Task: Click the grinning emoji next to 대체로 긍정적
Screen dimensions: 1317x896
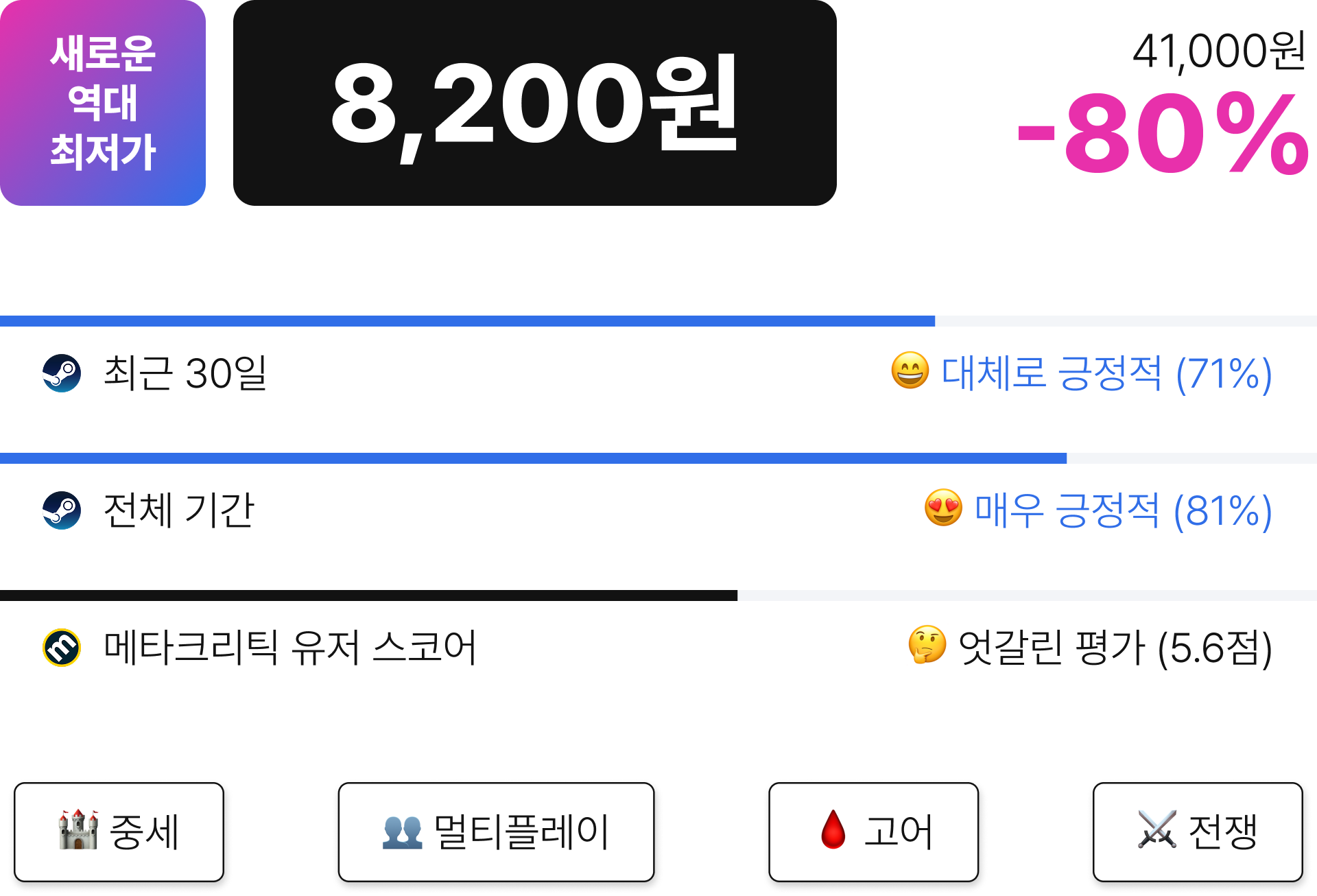Action: (x=910, y=371)
